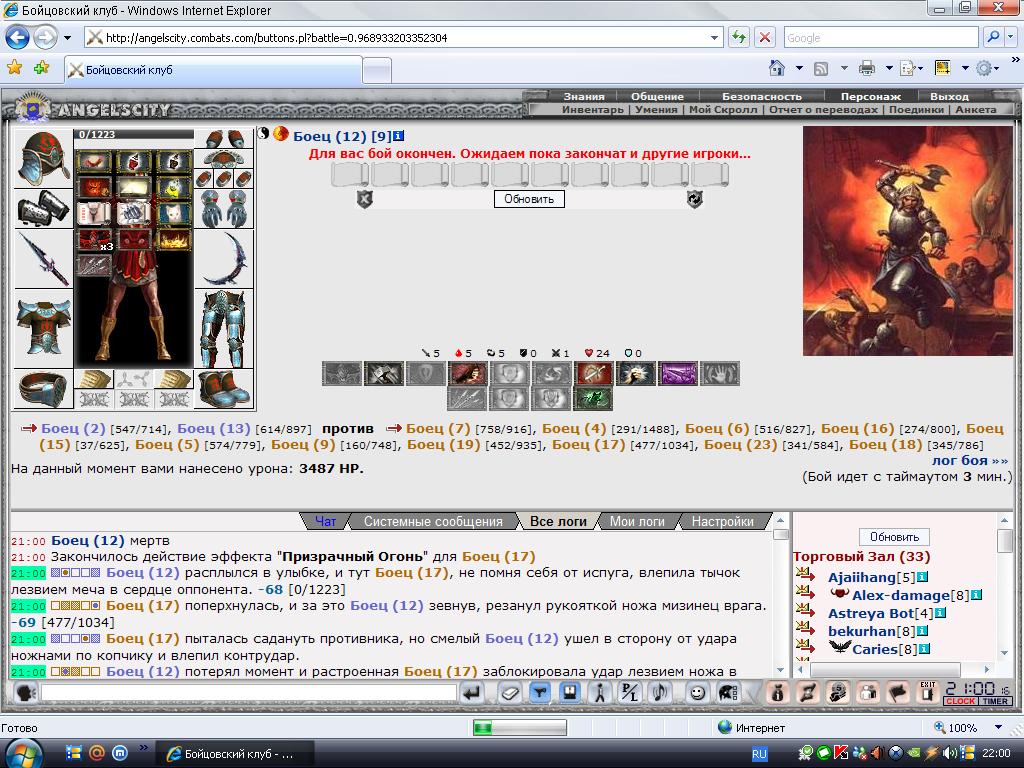Select the purple ability icon

677,374
